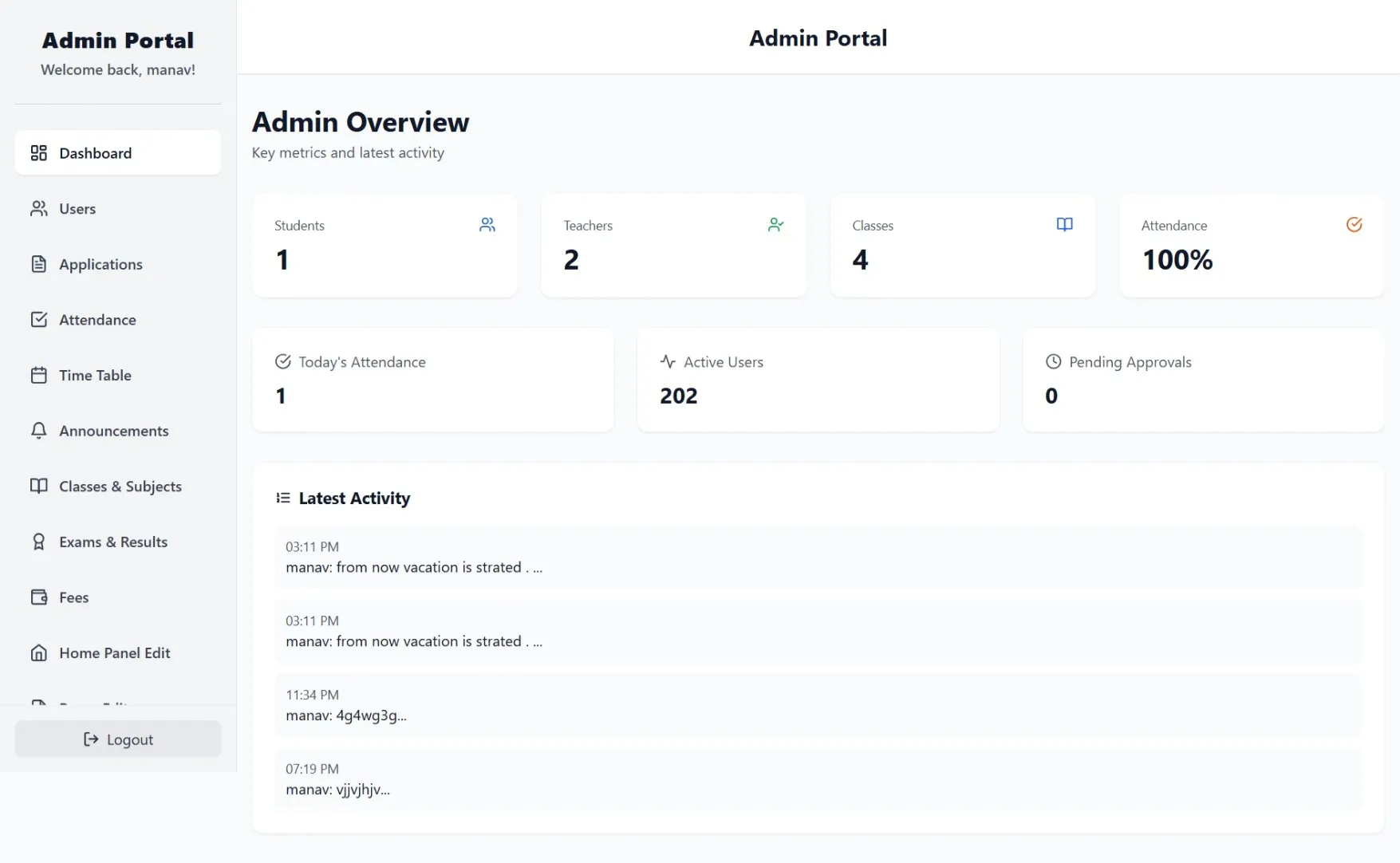Click the Announcements bell icon
1400x863 pixels.
(39, 431)
